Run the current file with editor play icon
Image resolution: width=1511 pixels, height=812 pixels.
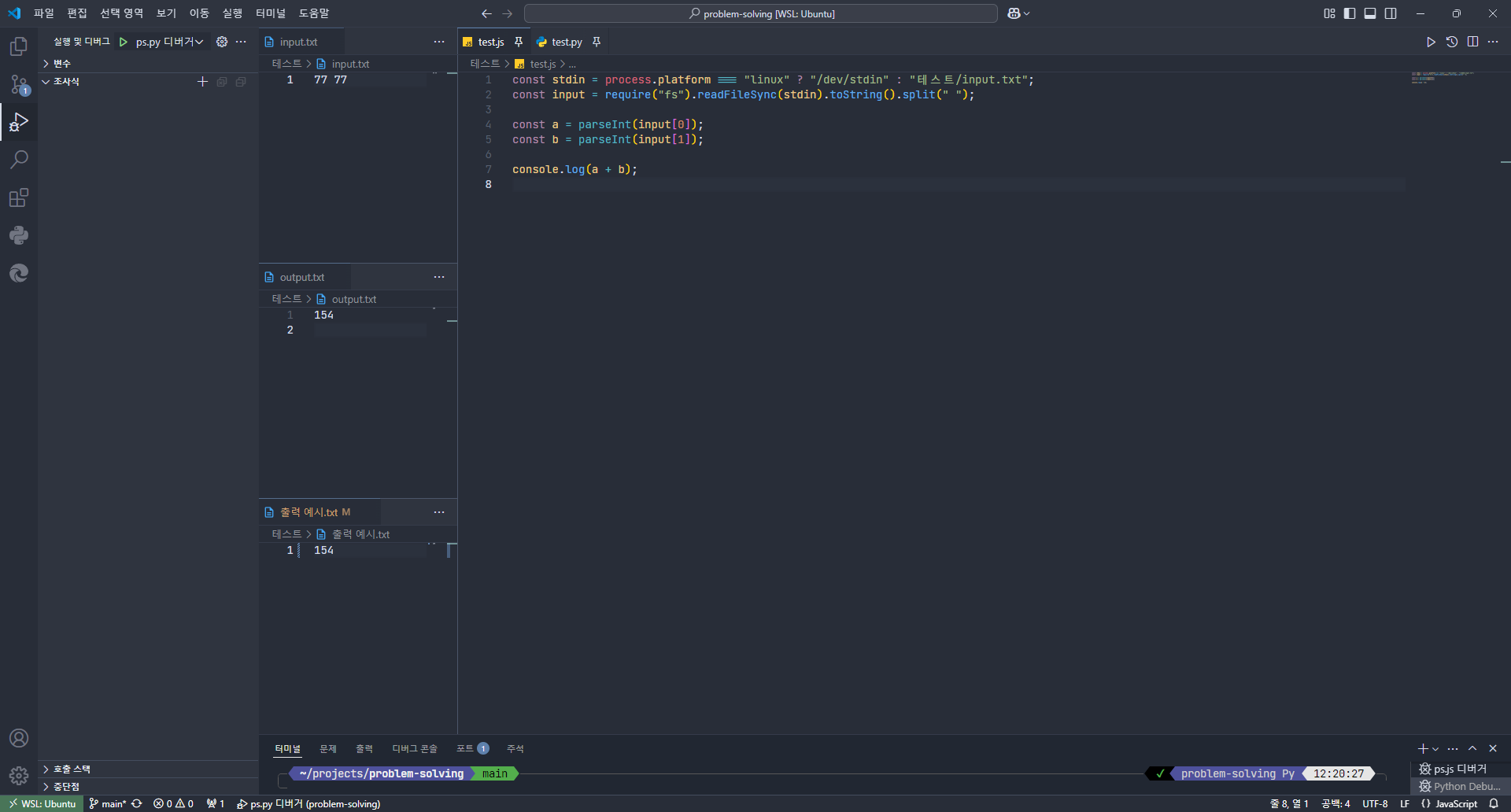click(1431, 42)
